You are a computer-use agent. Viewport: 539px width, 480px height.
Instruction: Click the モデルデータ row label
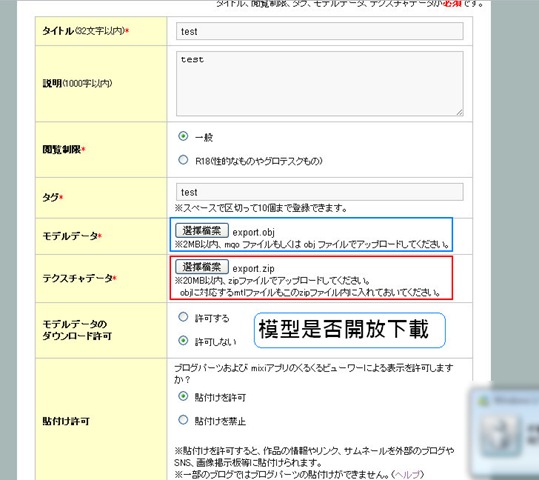point(72,236)
